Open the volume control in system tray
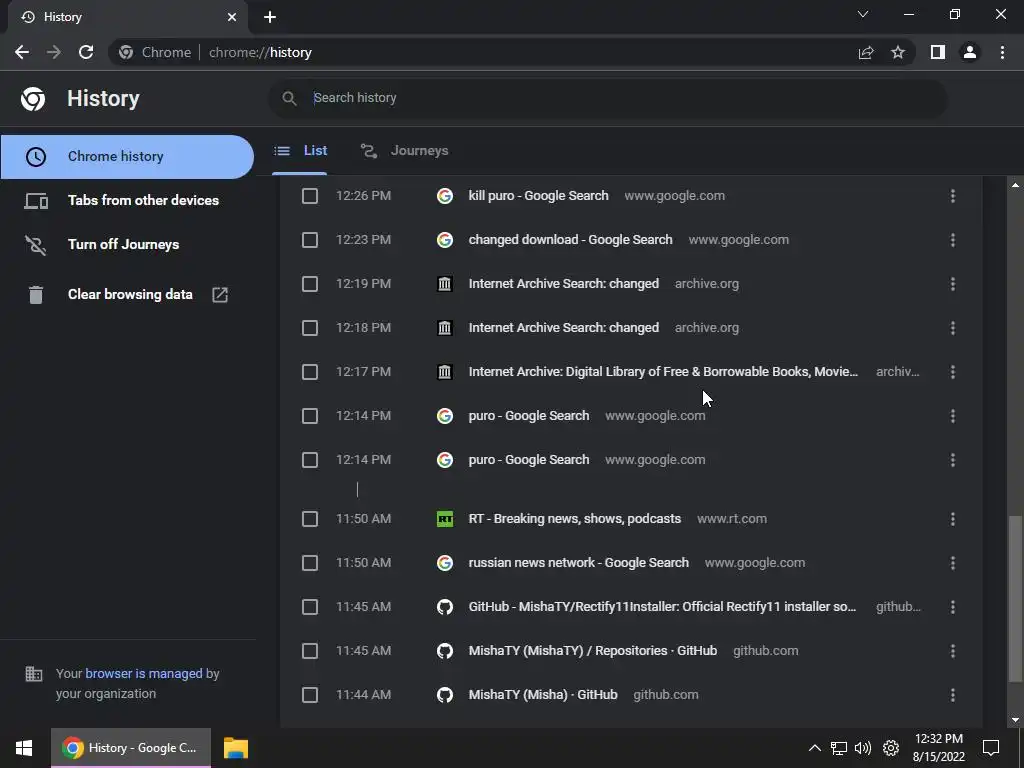This screenshot has height=768, width=1024. tap(863, 748)
